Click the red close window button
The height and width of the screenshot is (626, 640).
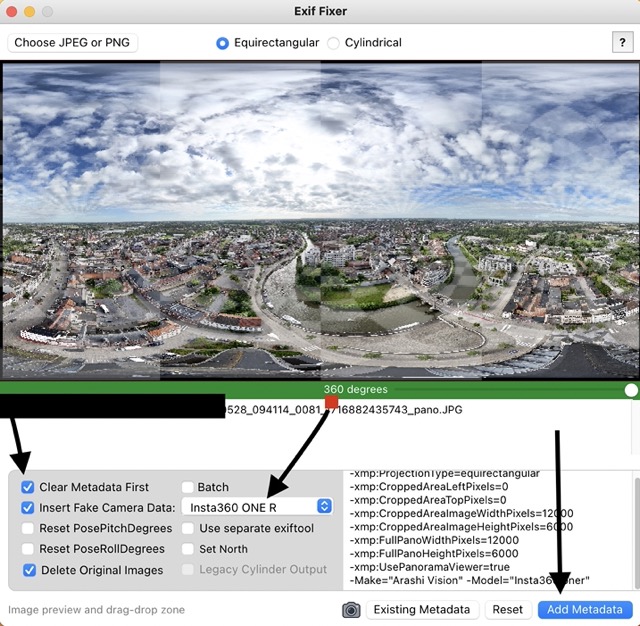click(12, 12)
